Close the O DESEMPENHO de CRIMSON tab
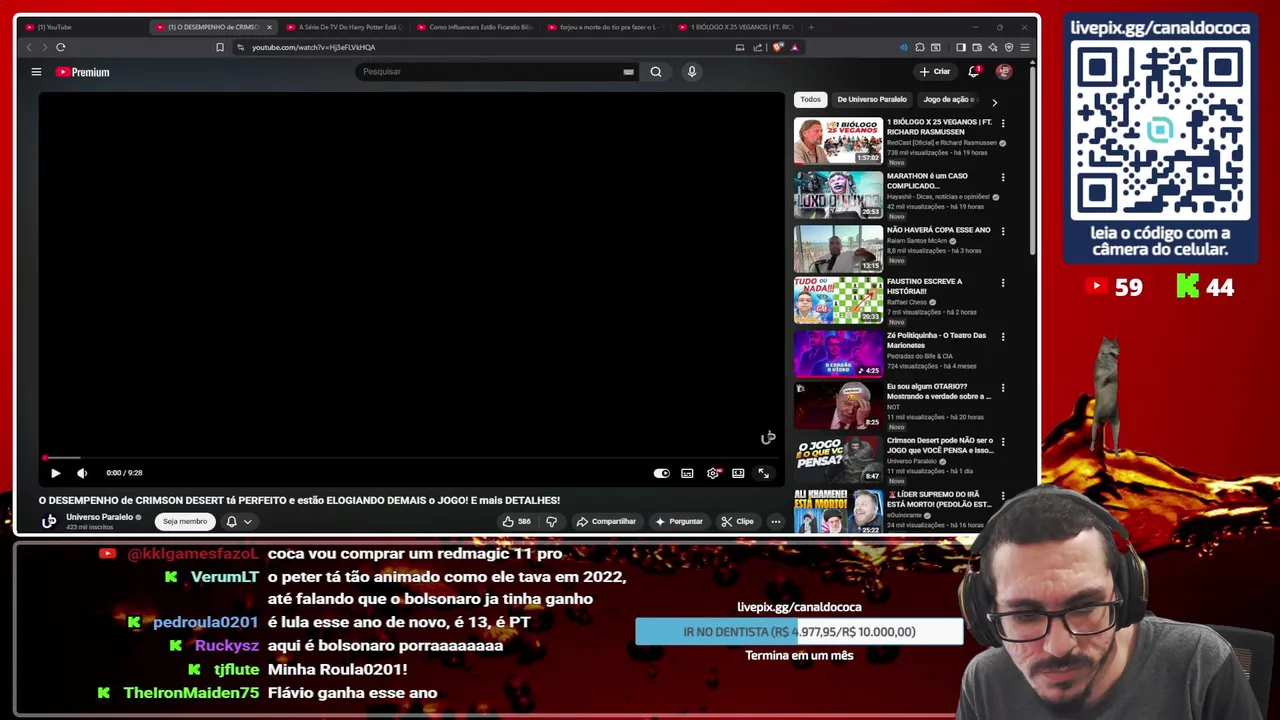Viewport: 1280px width, 720px height. [269, 27]
